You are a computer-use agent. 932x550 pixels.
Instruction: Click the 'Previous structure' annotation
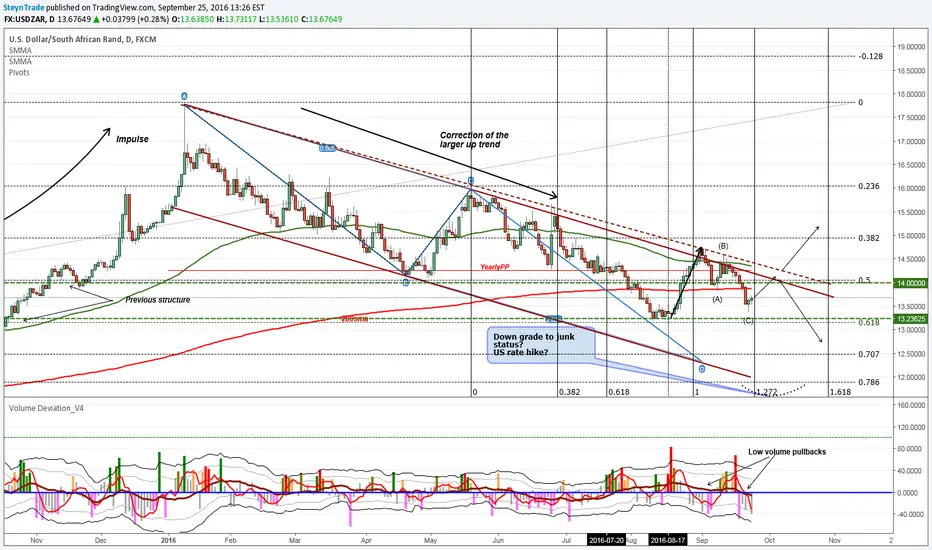(158, 300)
